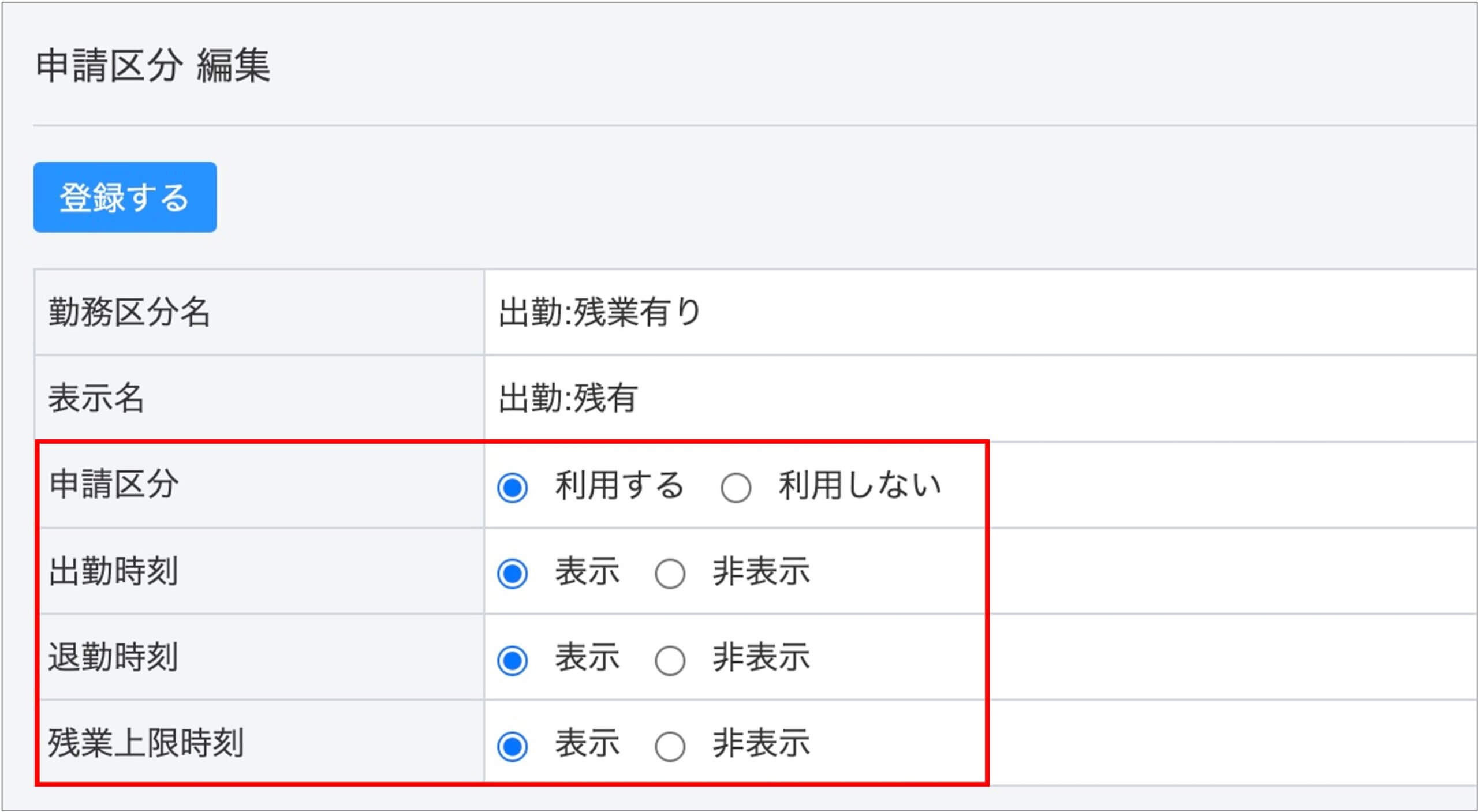Click the 退勤時刻 row label

pos(113,657)
